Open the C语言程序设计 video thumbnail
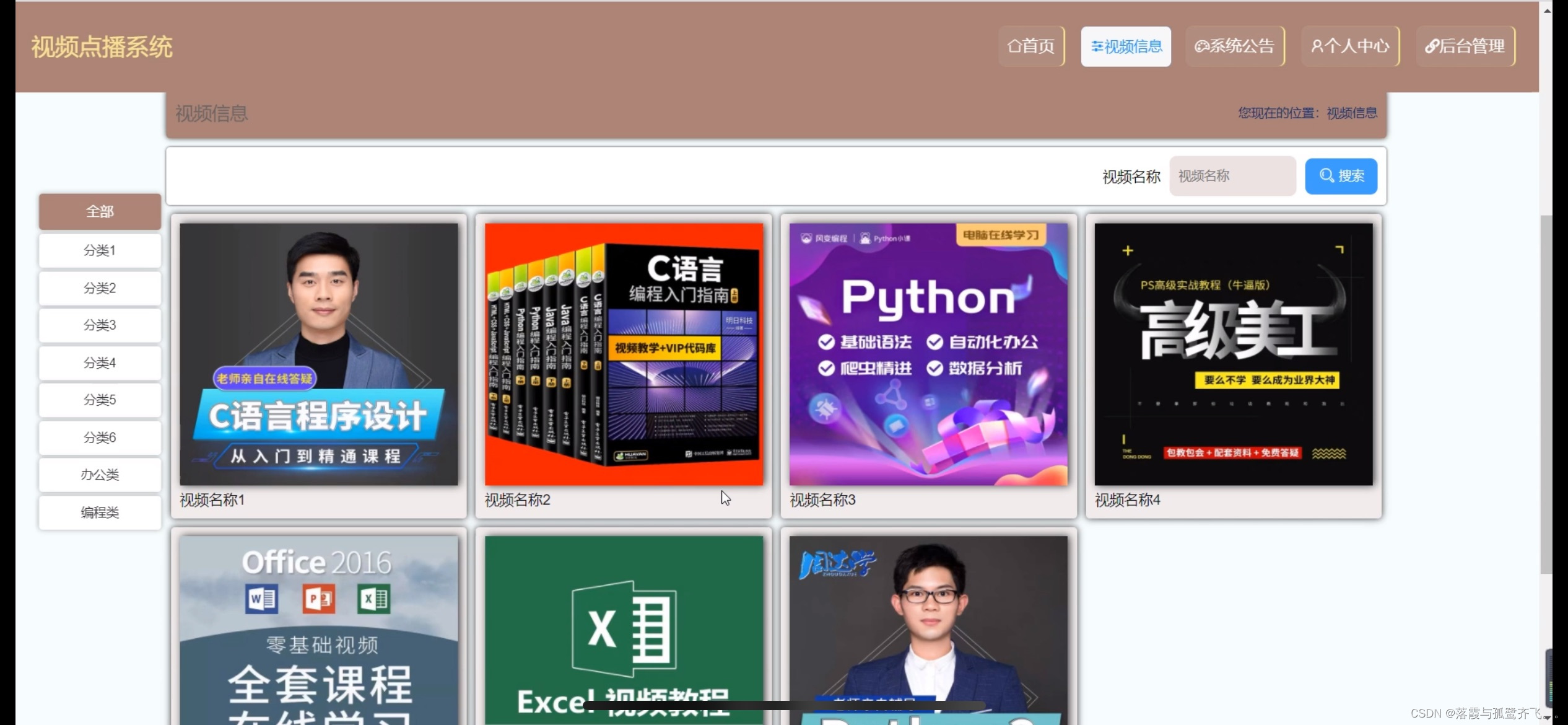The height and width of the screenshot is (725, 1568). [319, 354]
